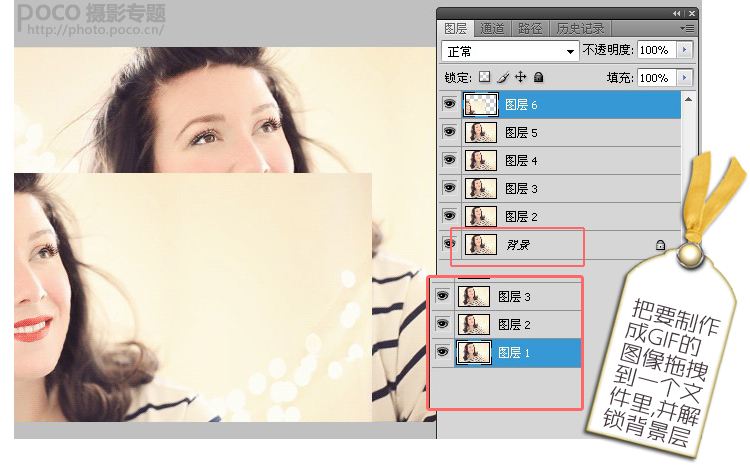Click the layers list scrollbar up arrow
Viewport: 750px width, 471px height.
click(x=688, y=99)
